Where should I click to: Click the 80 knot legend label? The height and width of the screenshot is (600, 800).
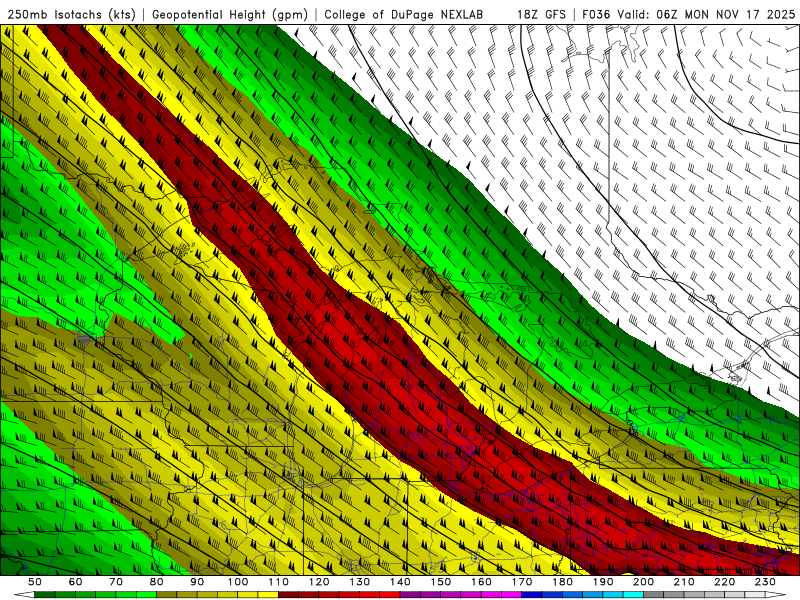(157, 582)
